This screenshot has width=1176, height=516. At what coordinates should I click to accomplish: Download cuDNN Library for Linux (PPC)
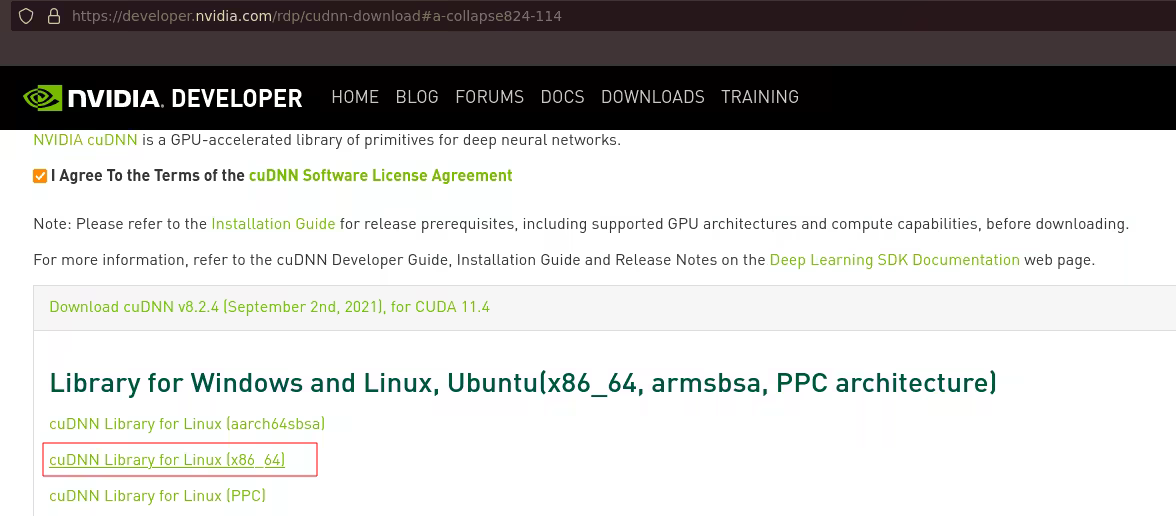click(x=158, y=496)
